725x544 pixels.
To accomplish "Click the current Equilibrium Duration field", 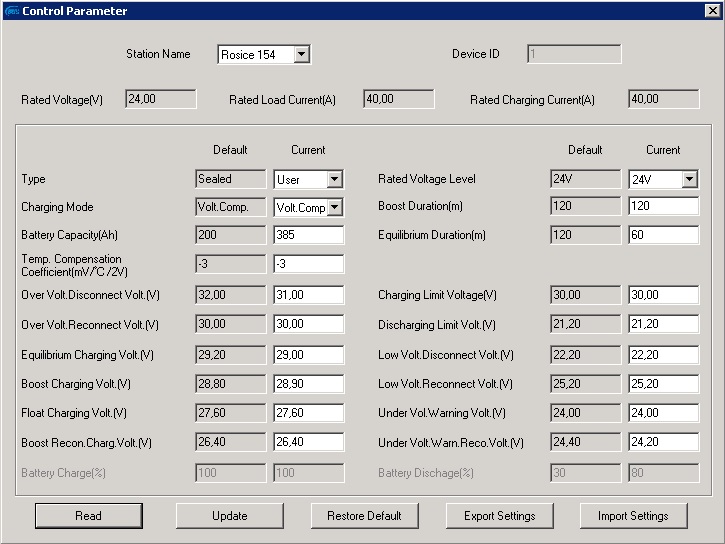I will (x=663, y=236).
